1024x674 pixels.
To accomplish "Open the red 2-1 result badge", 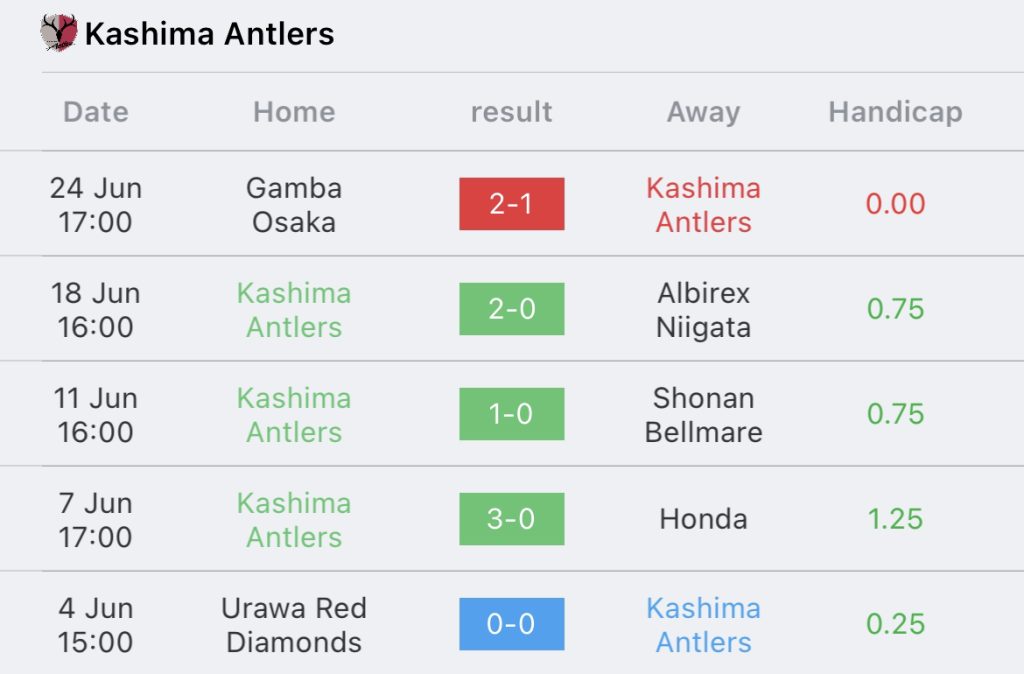I will coord(511,204).
